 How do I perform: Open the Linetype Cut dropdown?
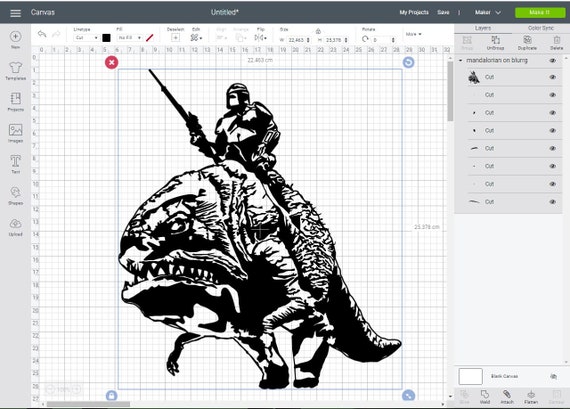tap(86, 38)
